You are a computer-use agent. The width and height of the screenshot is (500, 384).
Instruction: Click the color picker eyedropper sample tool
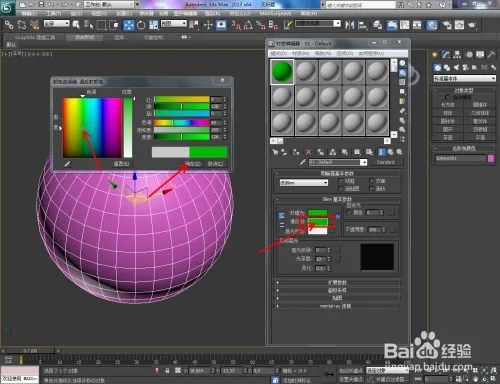(x=67, y=164)
